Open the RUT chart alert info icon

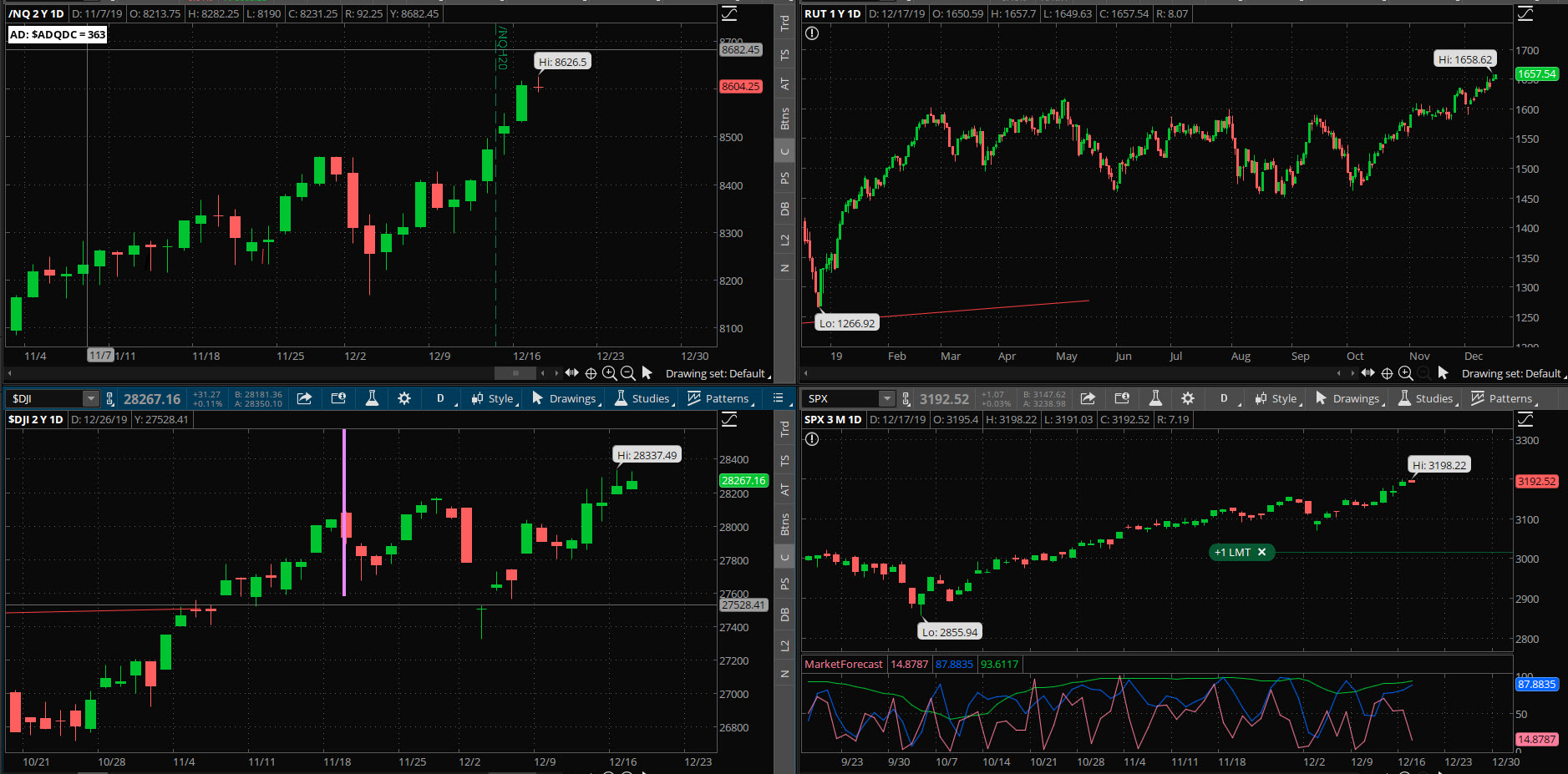pyautogui.click(x=812, y=33)
